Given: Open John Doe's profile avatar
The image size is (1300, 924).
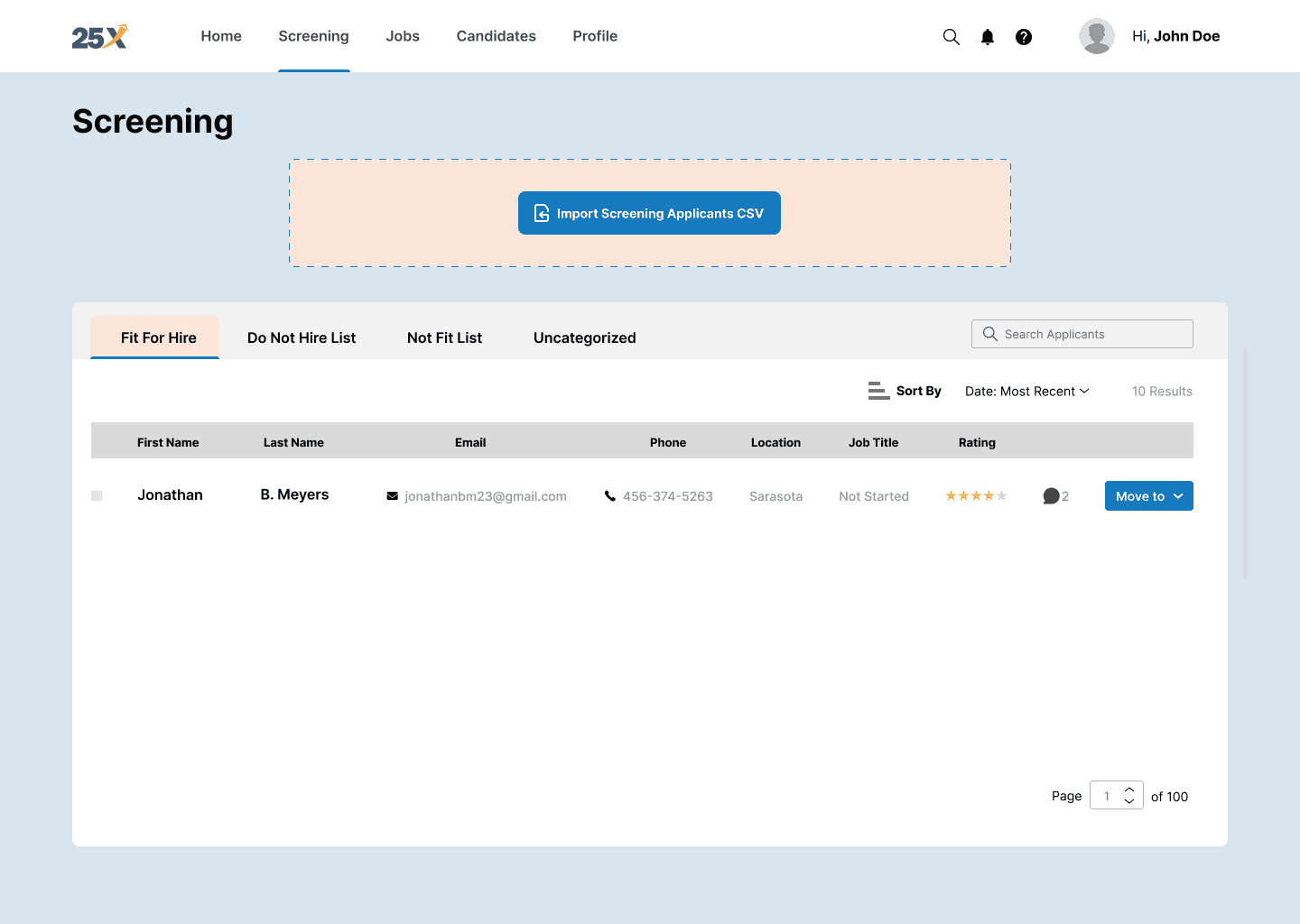Looking at the screenshot, I should coord(1096,36).
